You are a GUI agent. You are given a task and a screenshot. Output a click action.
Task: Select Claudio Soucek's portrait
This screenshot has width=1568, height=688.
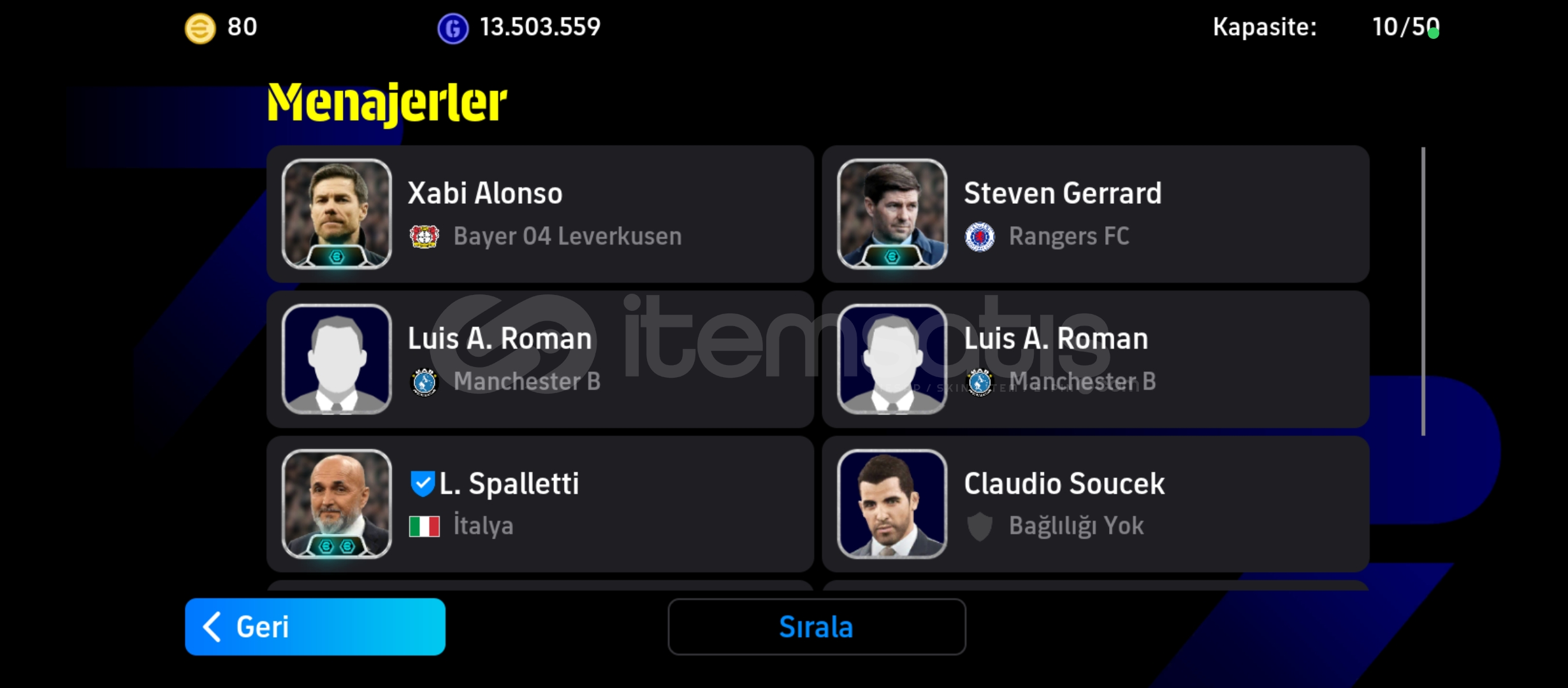(x=892, y=504)
